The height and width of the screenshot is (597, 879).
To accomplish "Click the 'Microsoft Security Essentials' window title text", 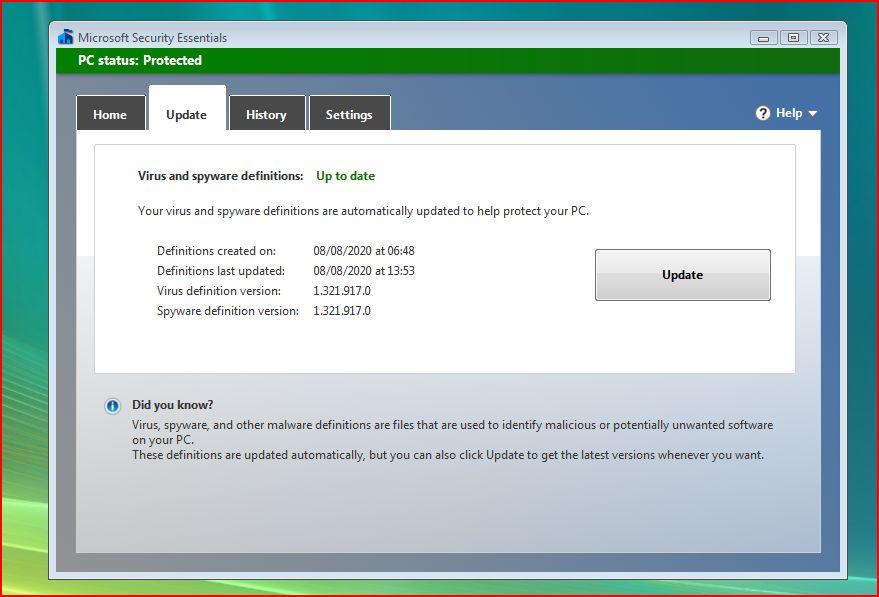I will click(152, 38).
